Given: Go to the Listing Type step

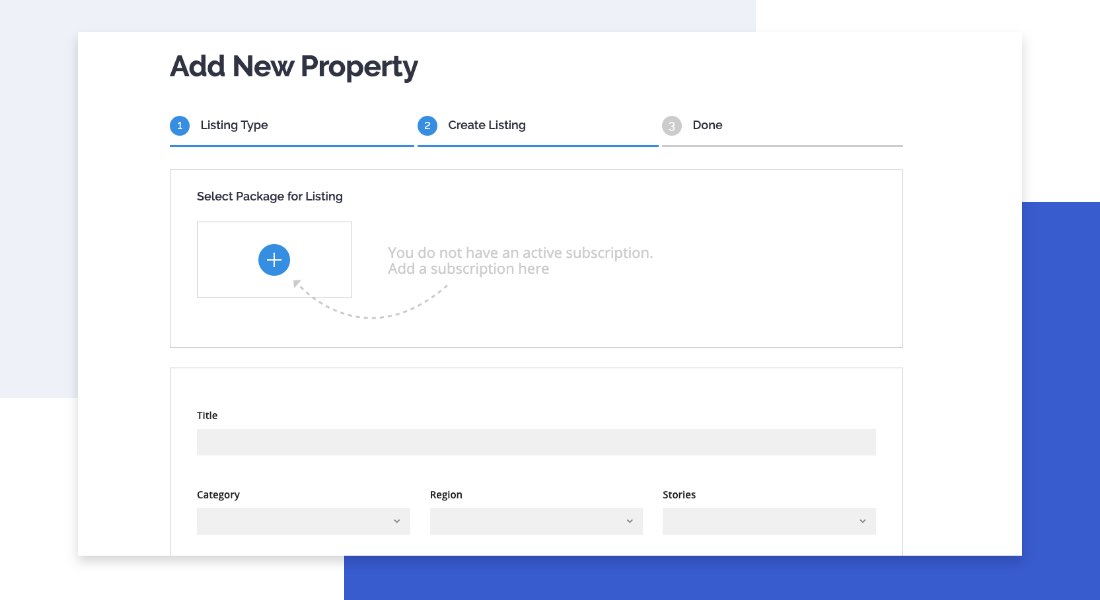Looking at the screenshot, I should [234, 126].
